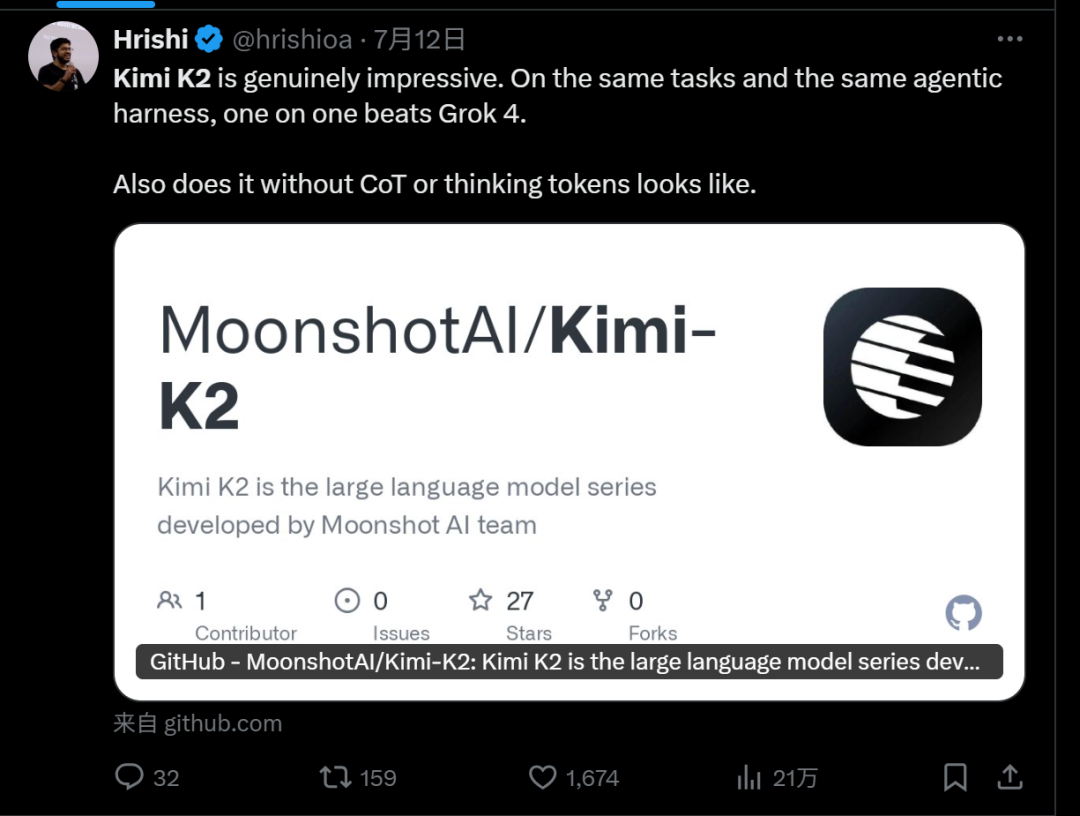This screenshot has width=1080, height=816.
Task: Open the @hrishioa handle link
Action: tap(292, 39)
